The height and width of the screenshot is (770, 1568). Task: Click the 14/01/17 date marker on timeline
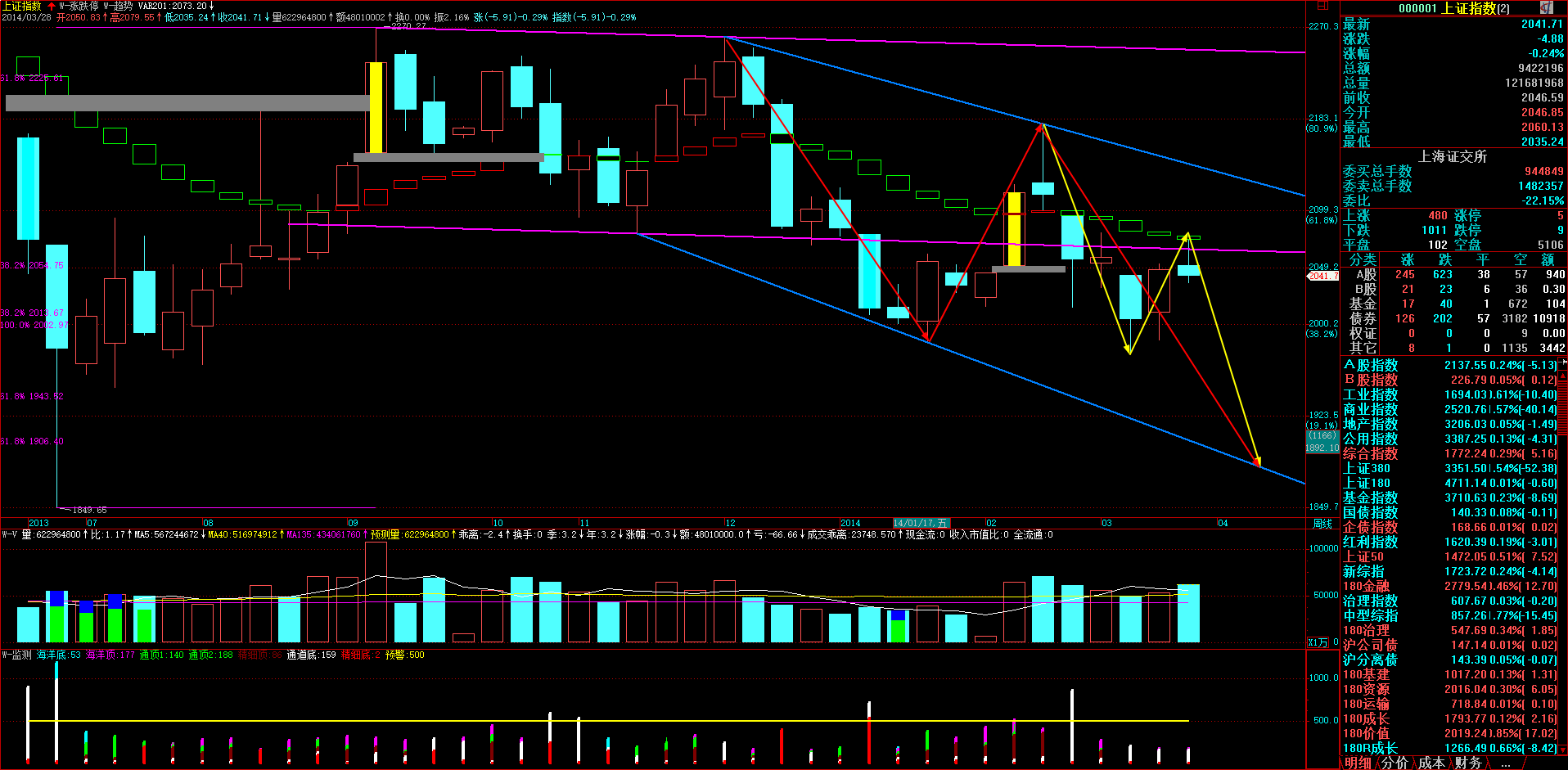click(x=921, y=523)
